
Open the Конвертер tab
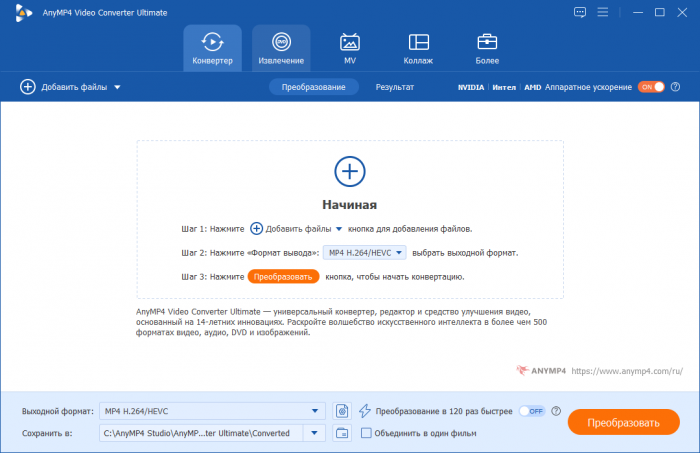212,48
